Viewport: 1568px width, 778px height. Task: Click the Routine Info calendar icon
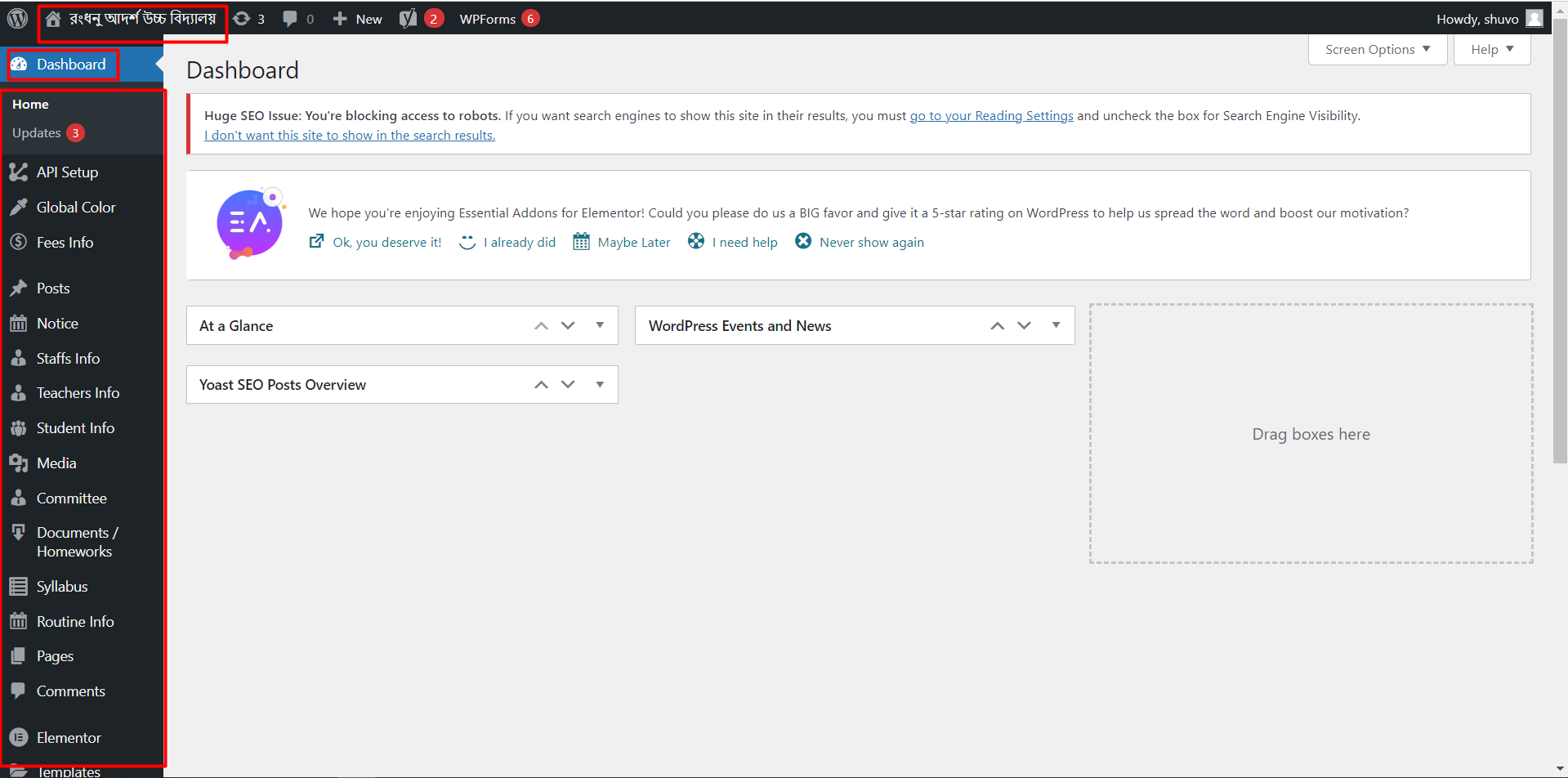coord(18,621)
